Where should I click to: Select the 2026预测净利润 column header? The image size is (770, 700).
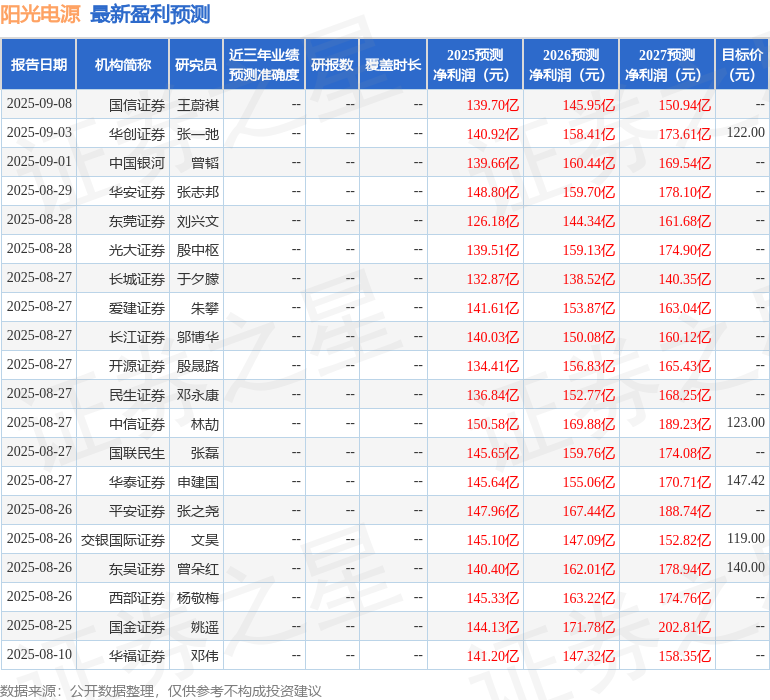pyautogui.click(x=571, y=64)
